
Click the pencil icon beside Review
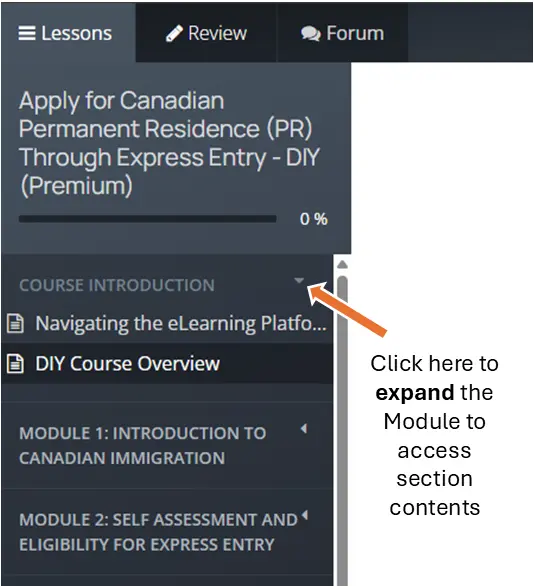coord(174,34)
